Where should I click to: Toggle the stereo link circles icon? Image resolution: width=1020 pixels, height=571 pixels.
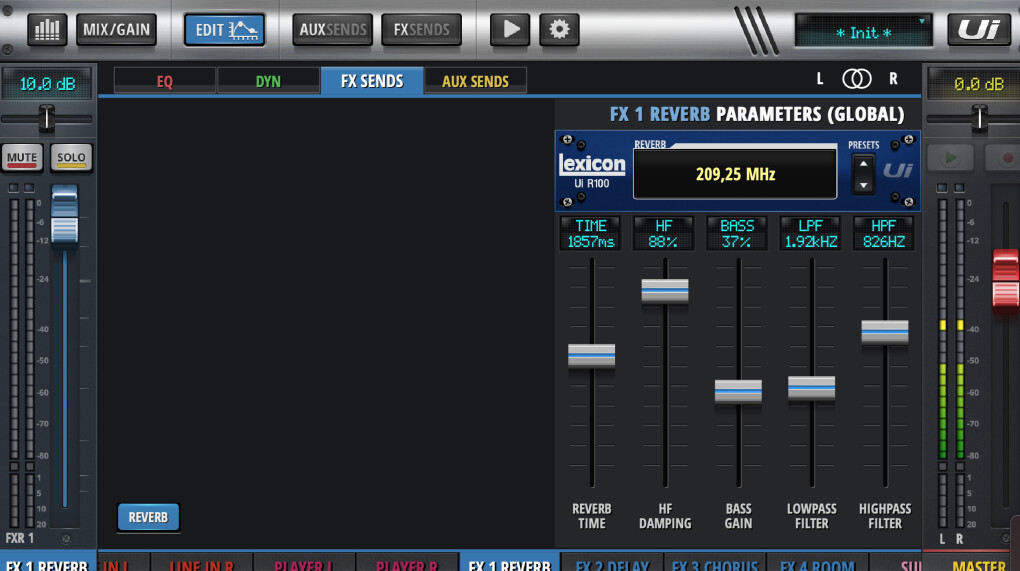[x=857, y=79]
